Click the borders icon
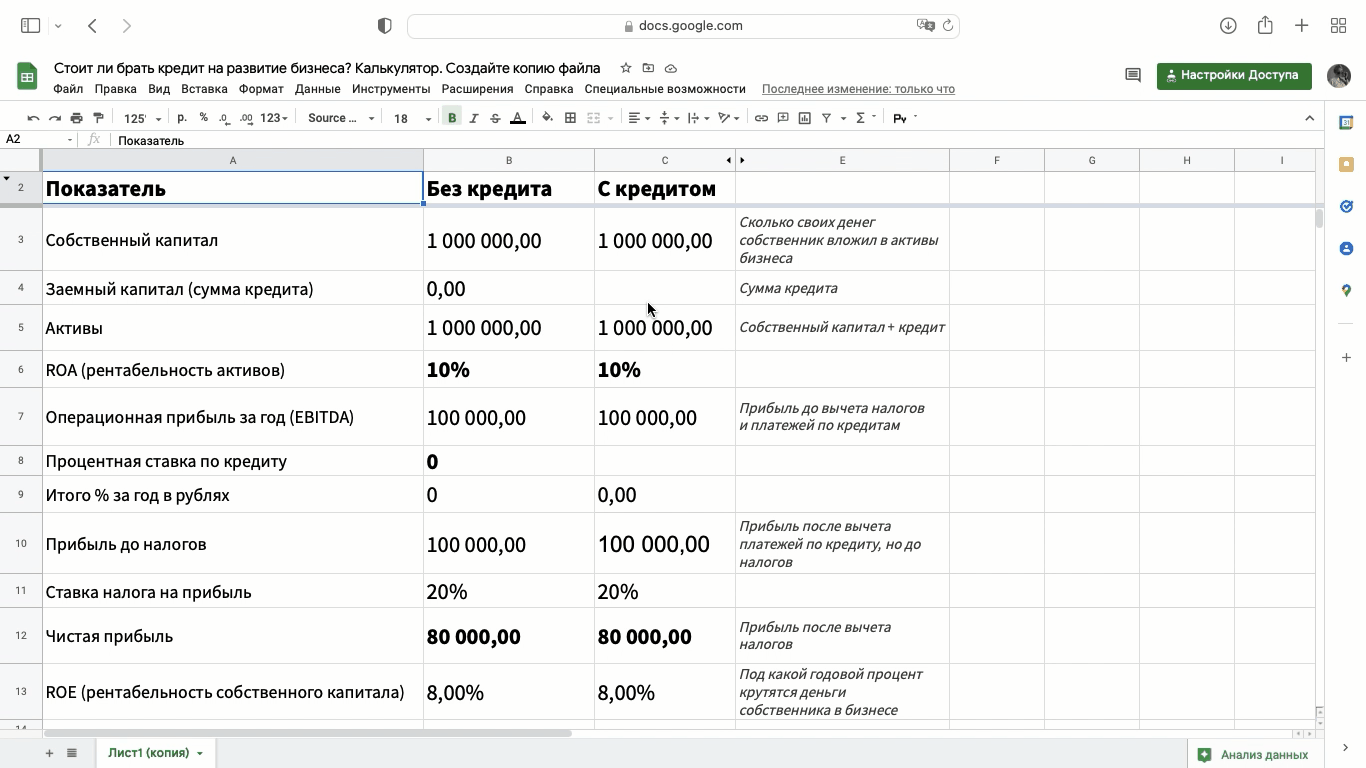This screenshot has width=1366, height=768. click(570, 118)
